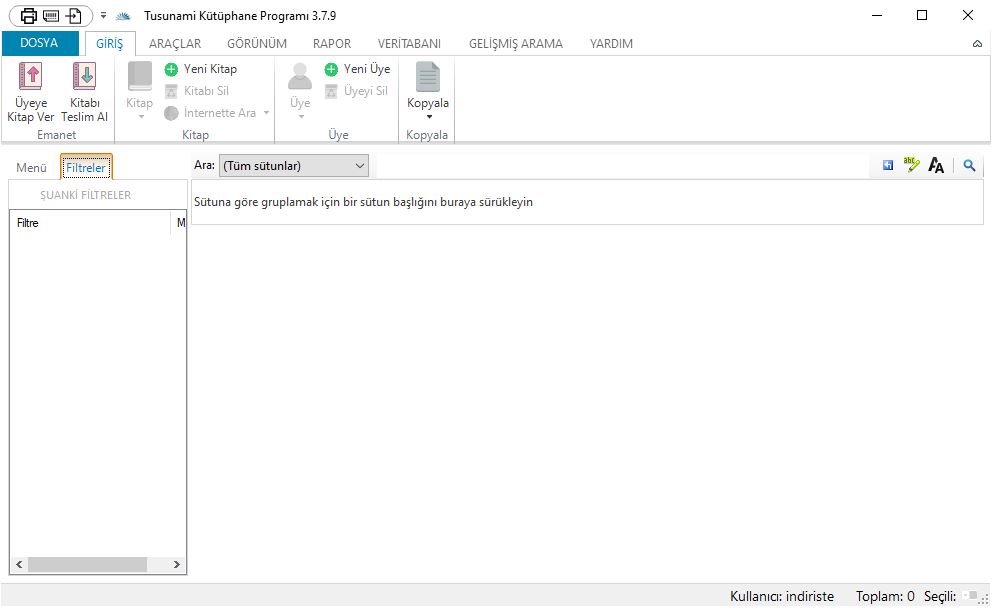Open the Ara column combo box
This screenshot has width=992, height=608.
click(x=294, y=166)
